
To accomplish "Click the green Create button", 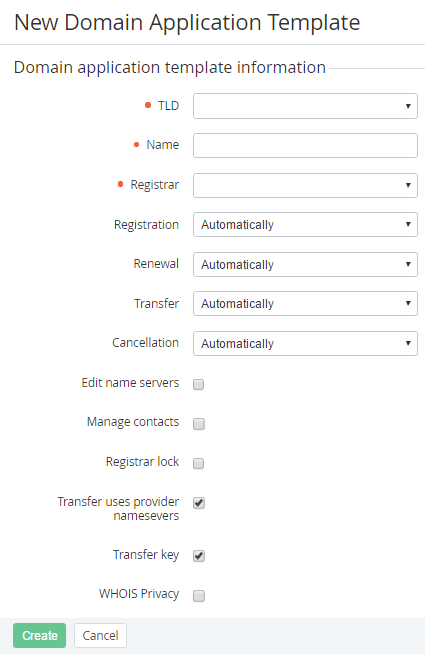I will 39,635.
